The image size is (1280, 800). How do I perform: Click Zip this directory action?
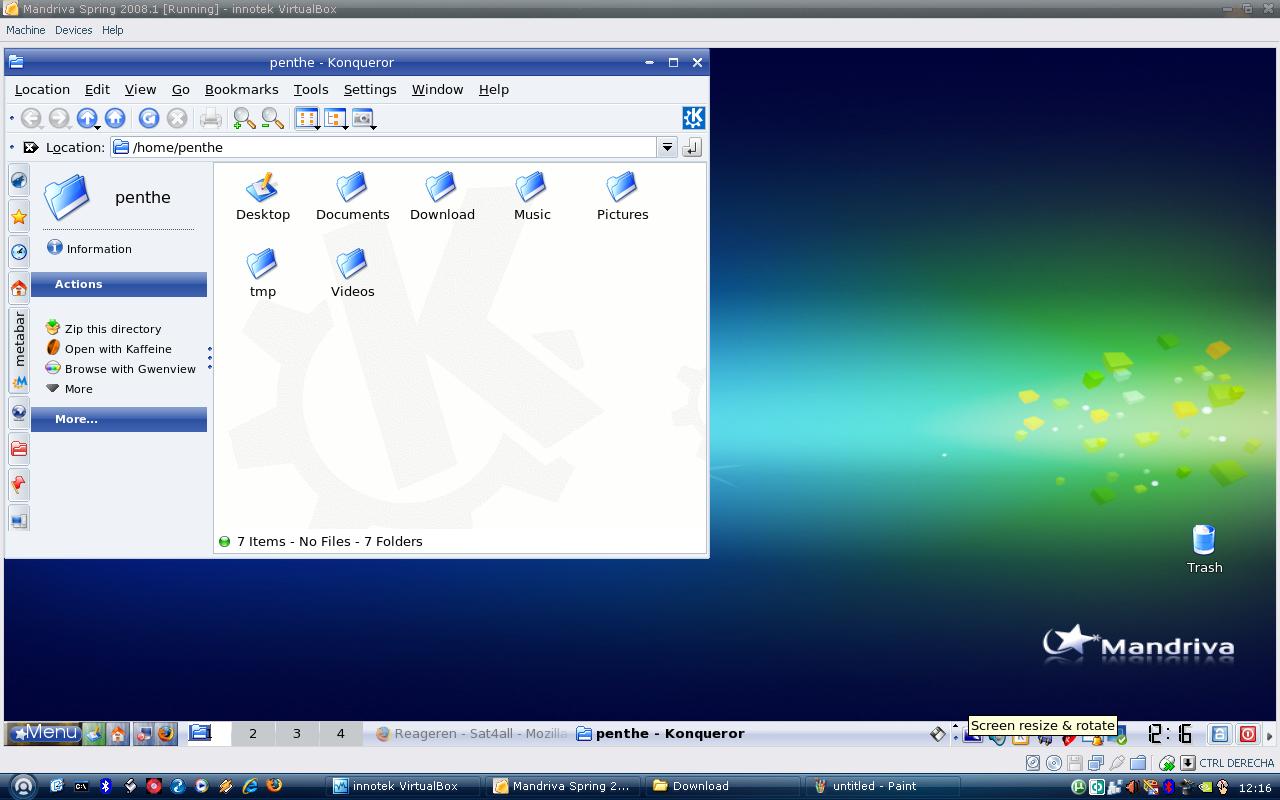(103, 328)
